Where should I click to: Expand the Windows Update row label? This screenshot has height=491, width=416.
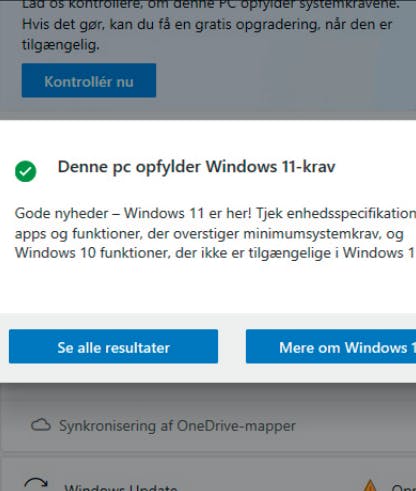click(120, 487)
